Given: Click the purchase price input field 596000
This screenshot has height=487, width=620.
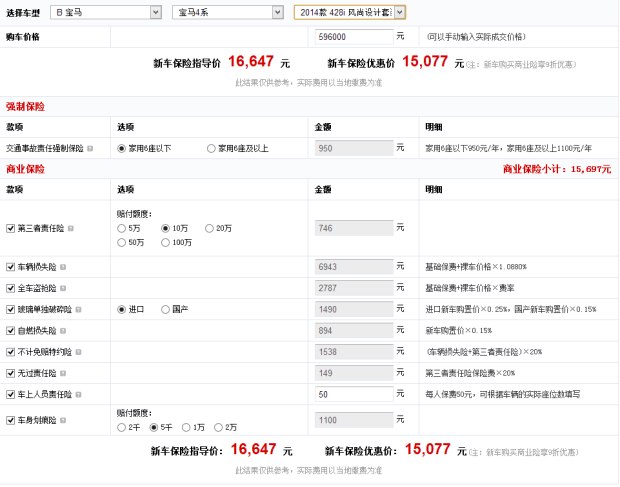Looking at the screenshot, I should 354,37.
